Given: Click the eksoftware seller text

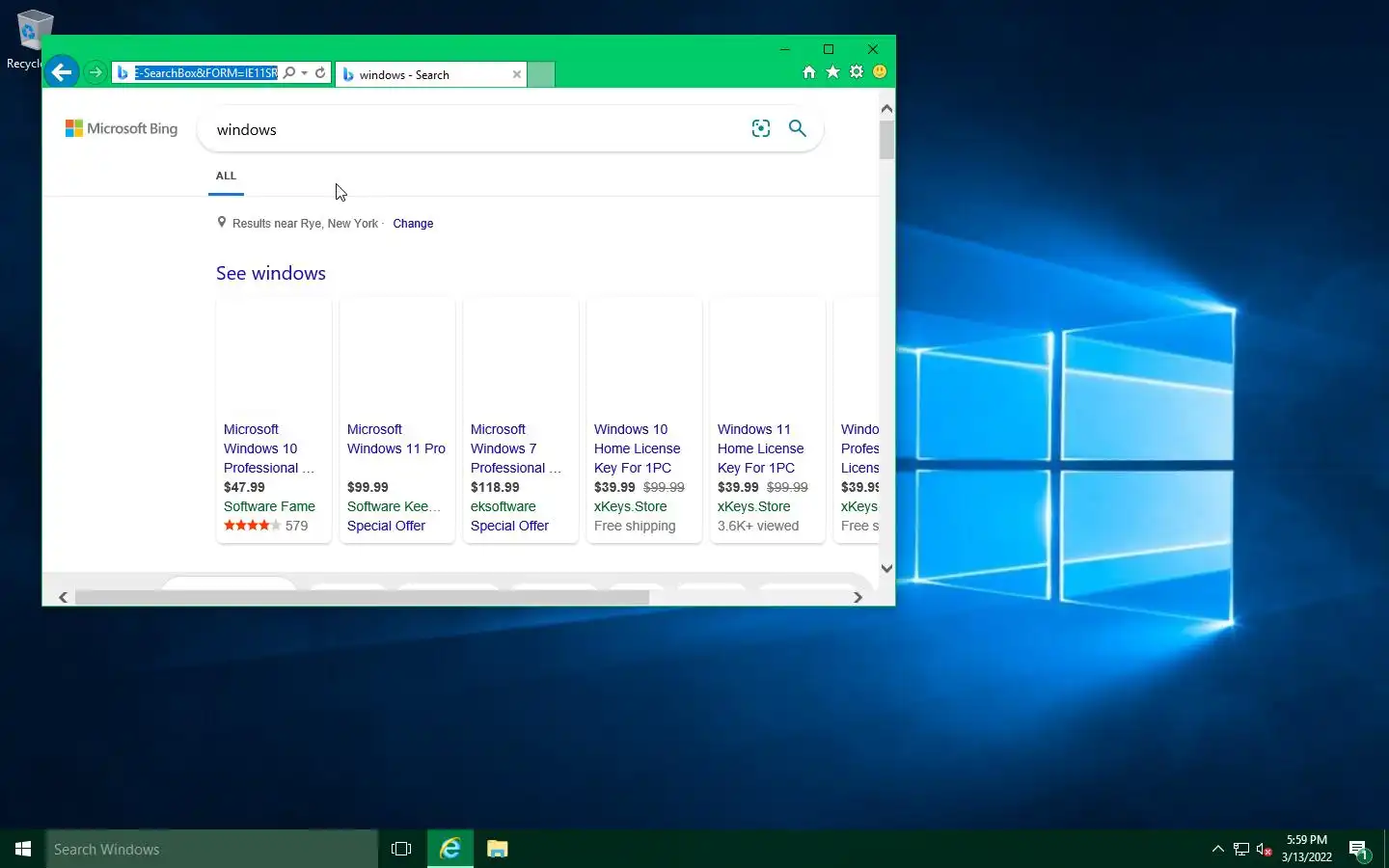Looking at the screenshot, I should point(504,506).
